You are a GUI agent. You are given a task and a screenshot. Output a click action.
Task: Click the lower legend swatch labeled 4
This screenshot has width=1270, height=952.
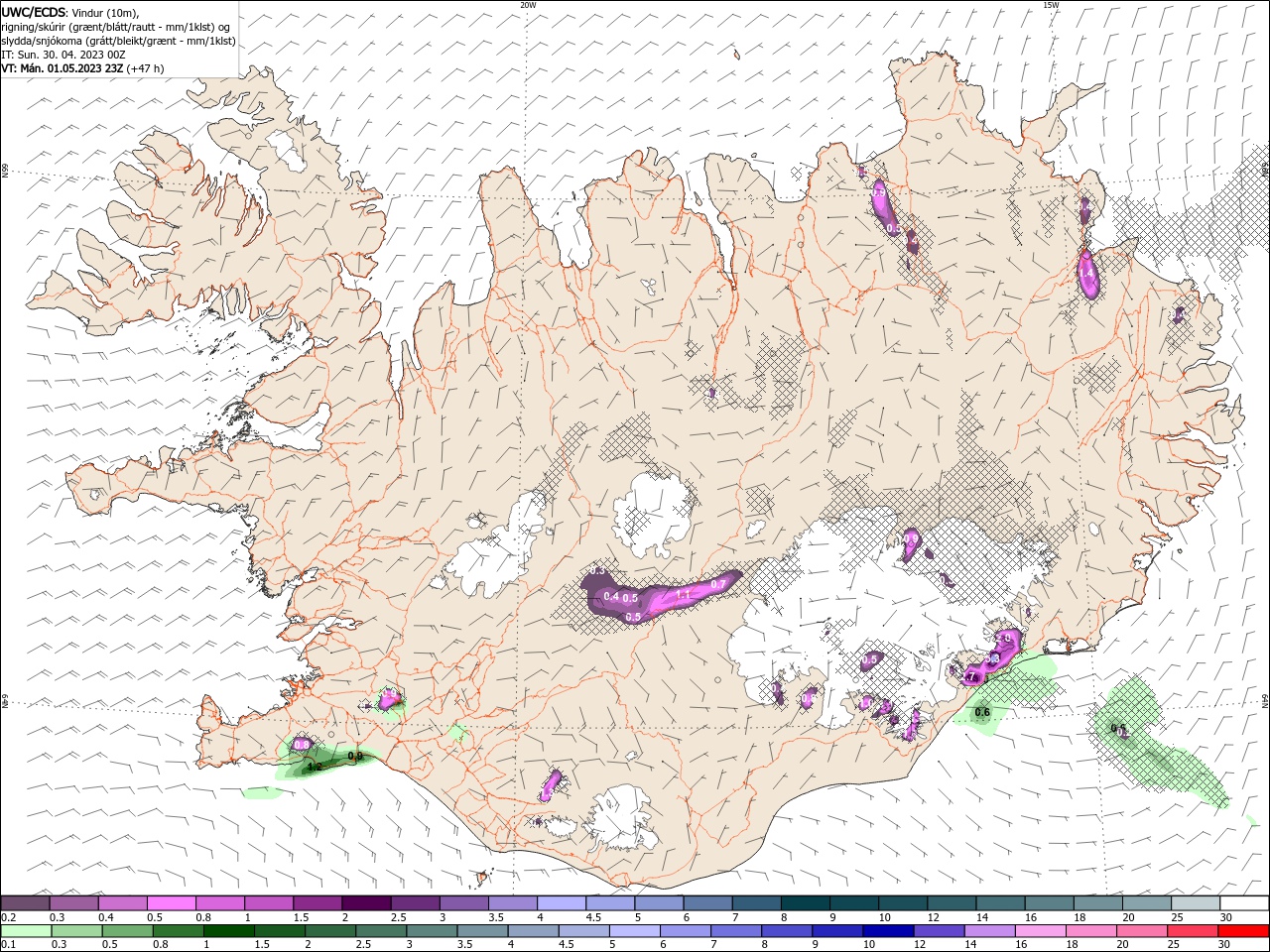click(533, 931)
